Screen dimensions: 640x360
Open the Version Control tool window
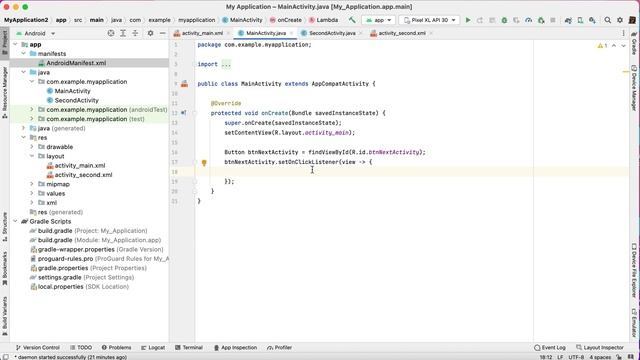[x=38, y=348]
